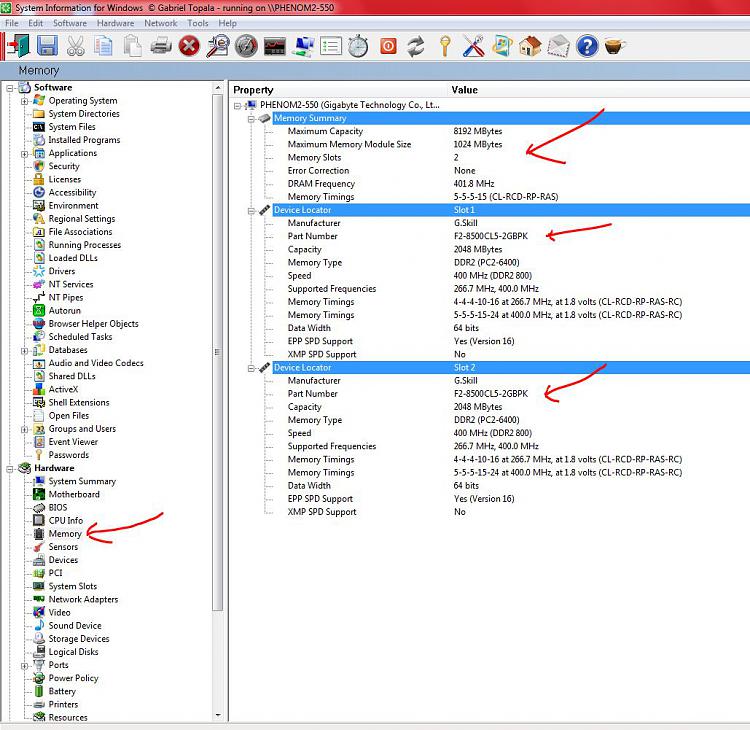Select the Sound Device tree item
Screen dimensions: 750x730
(75, 626)
